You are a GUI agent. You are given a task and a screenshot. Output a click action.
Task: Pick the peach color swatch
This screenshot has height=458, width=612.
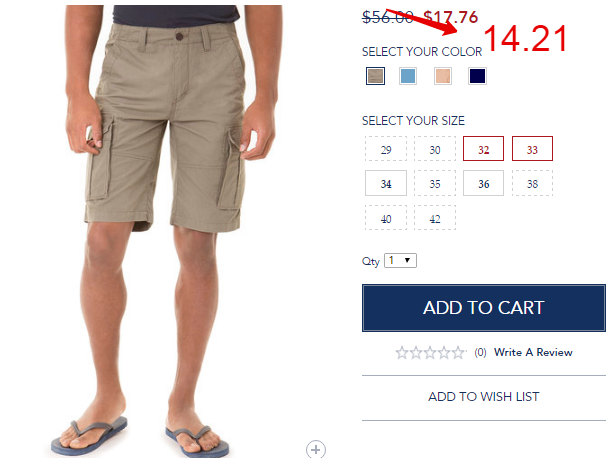[x=443, y=76]
